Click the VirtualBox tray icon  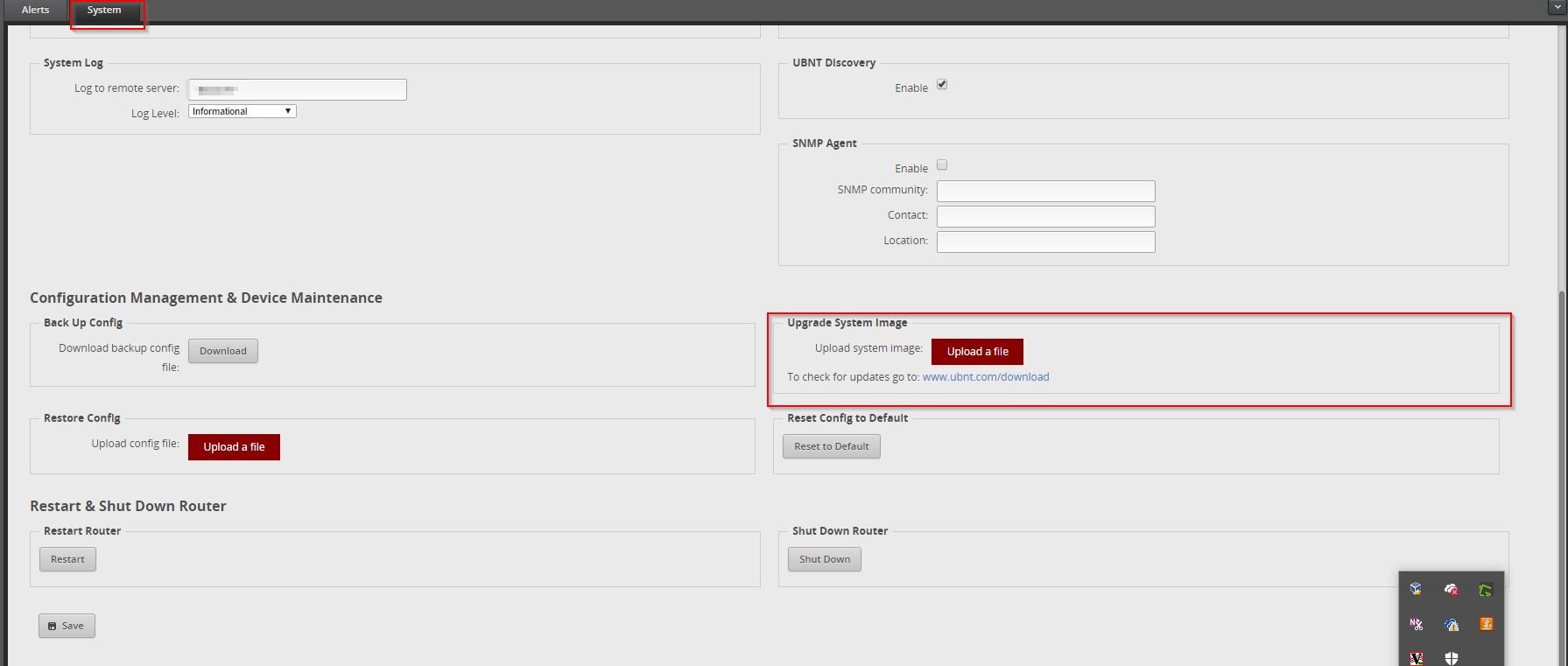[x=1416, y=589]
